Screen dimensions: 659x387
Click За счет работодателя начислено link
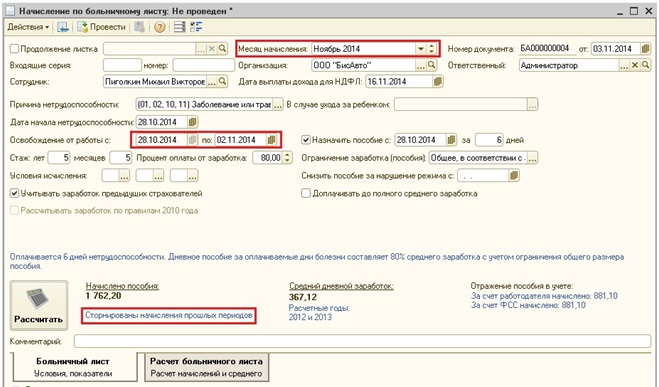point(544,296)
